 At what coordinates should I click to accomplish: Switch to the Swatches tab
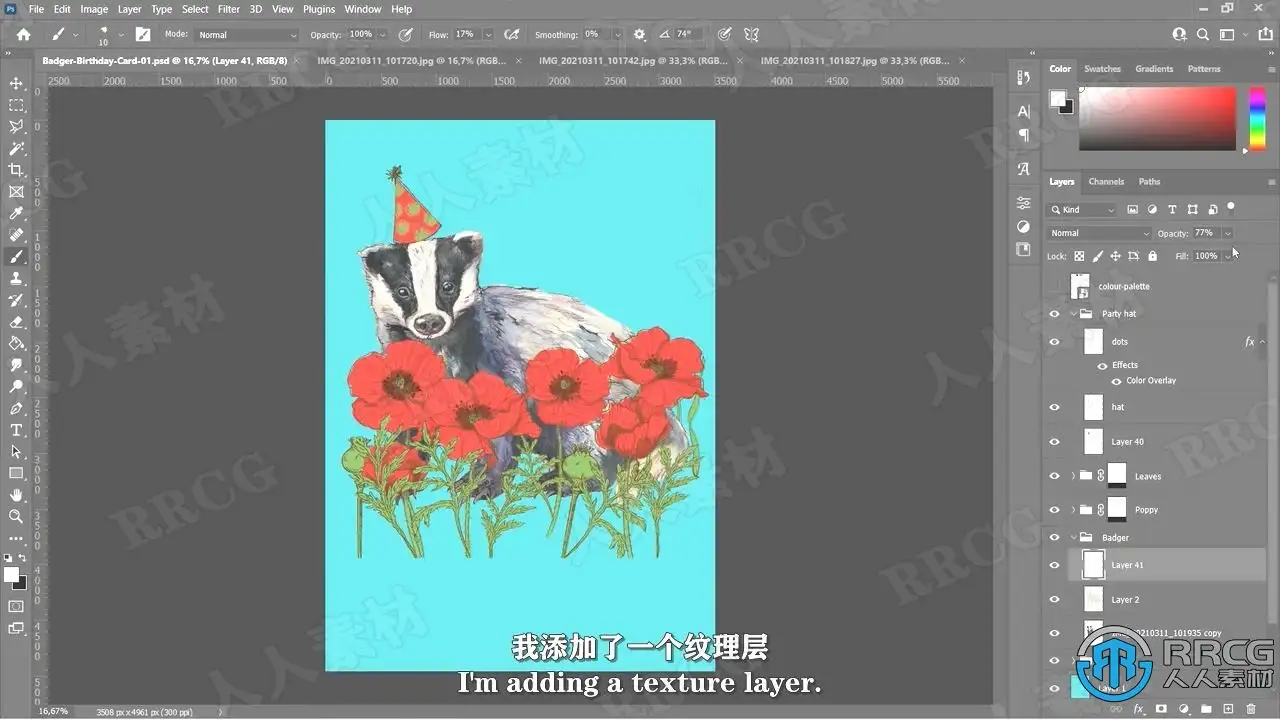coord(1102,69)
